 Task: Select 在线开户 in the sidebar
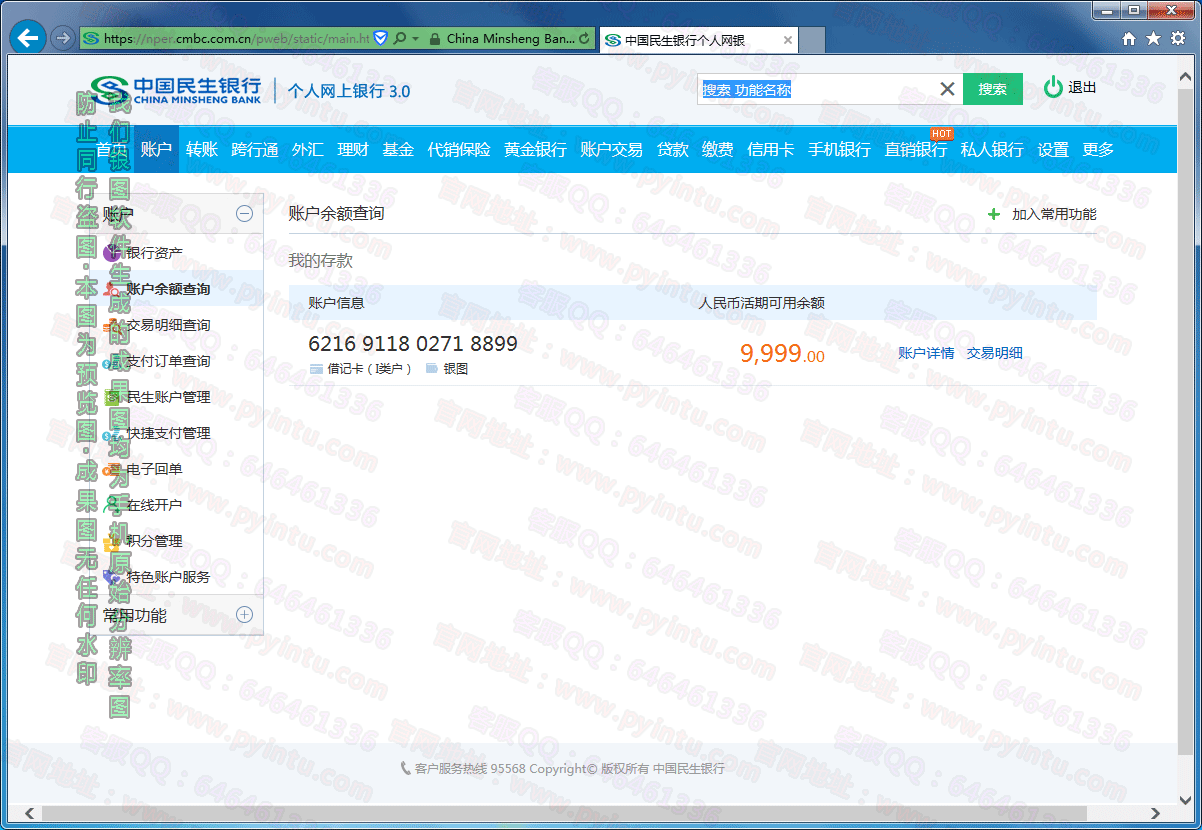coord(155,505)
